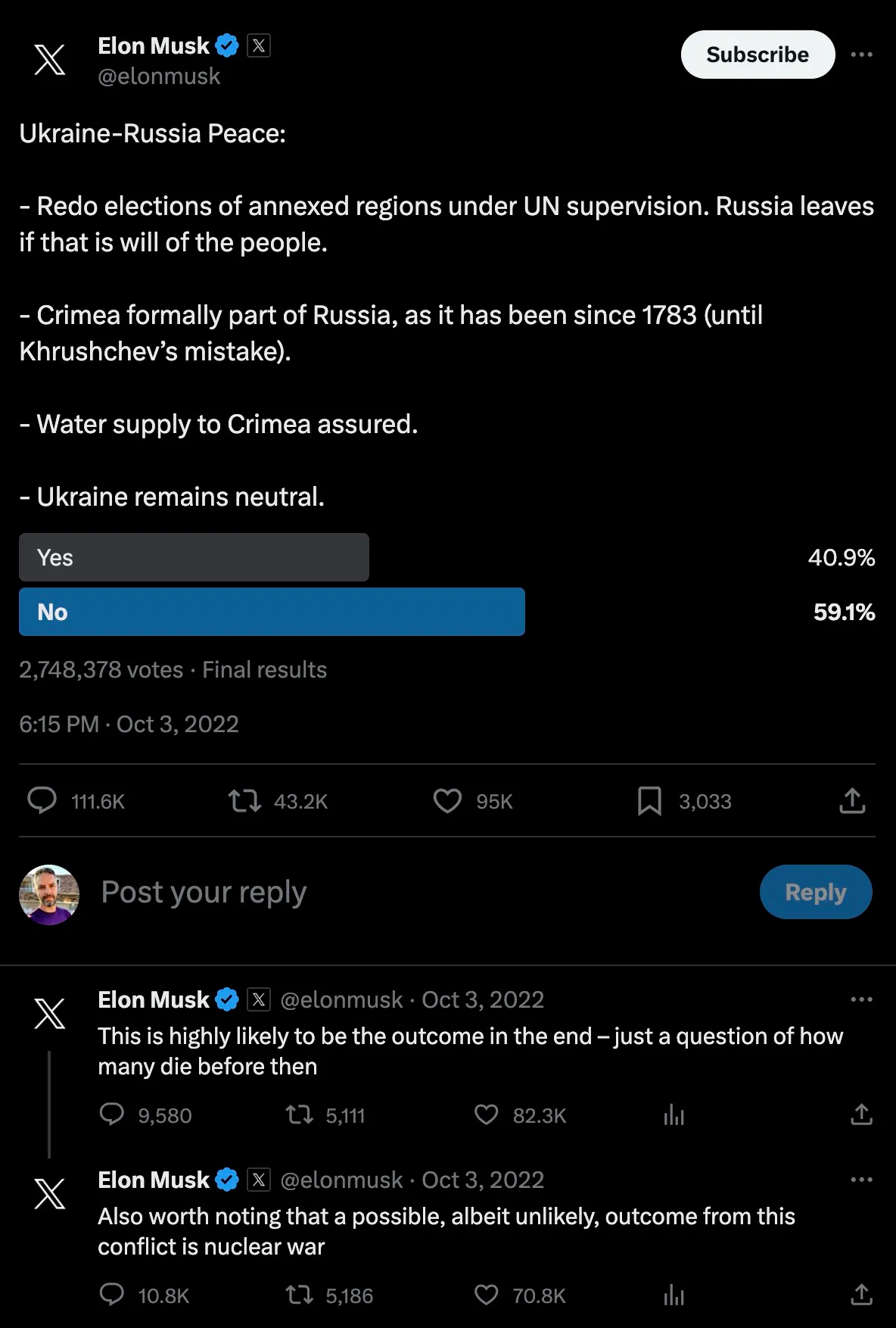Select the 'No' poll option bar
896x1328 pixels.
click(x=272, y=612)
